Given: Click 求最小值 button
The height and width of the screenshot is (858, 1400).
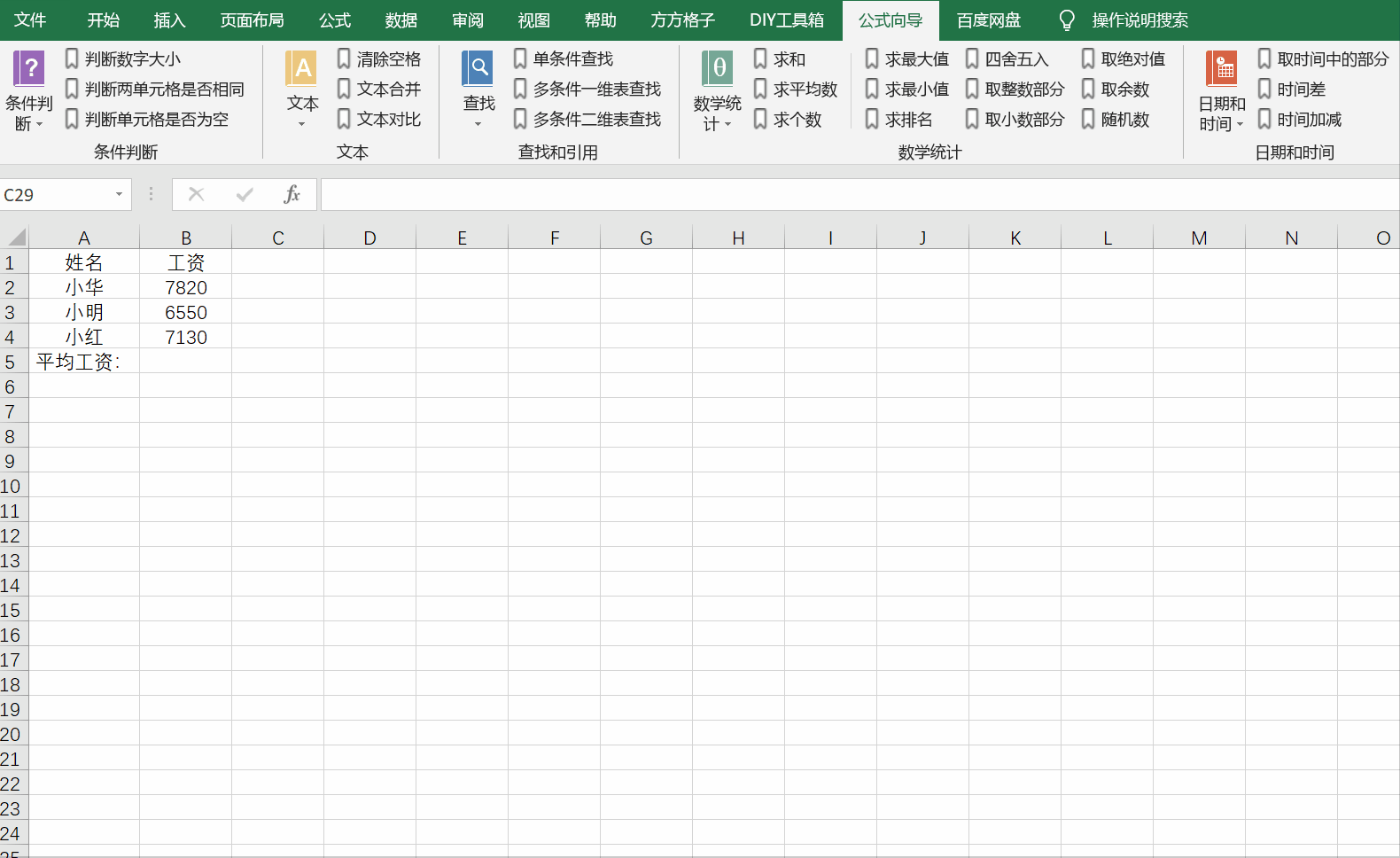Looking at the screenshot, I should pyautogui.click(x=907, y=89).
